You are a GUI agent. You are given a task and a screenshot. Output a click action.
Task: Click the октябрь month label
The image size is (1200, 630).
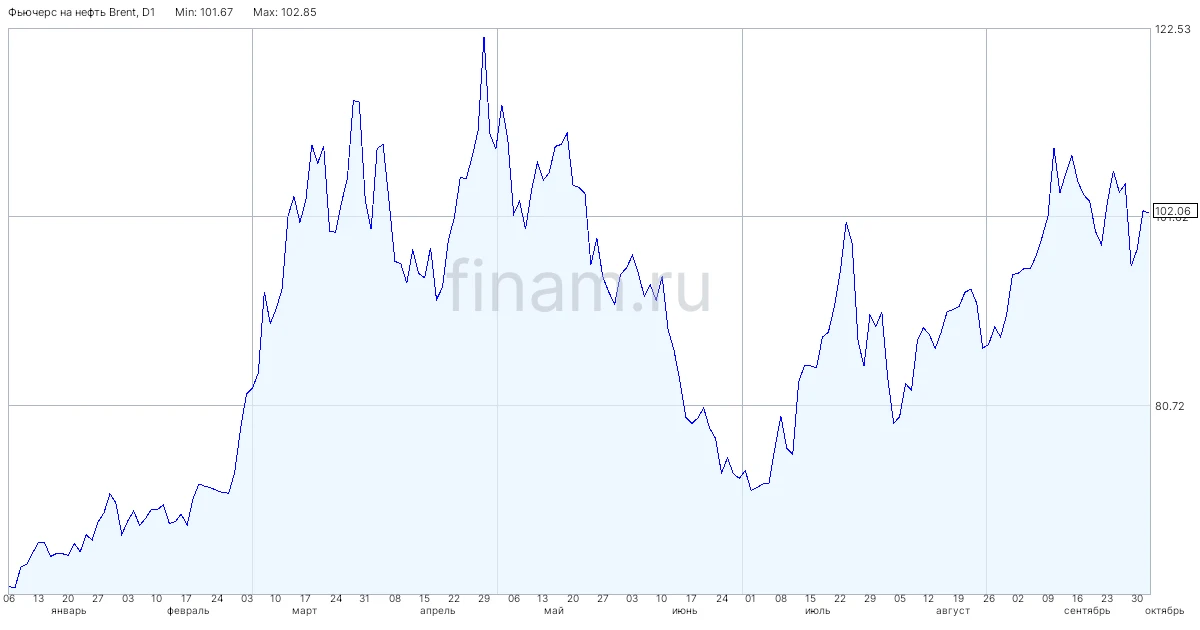click(1164, 611)
